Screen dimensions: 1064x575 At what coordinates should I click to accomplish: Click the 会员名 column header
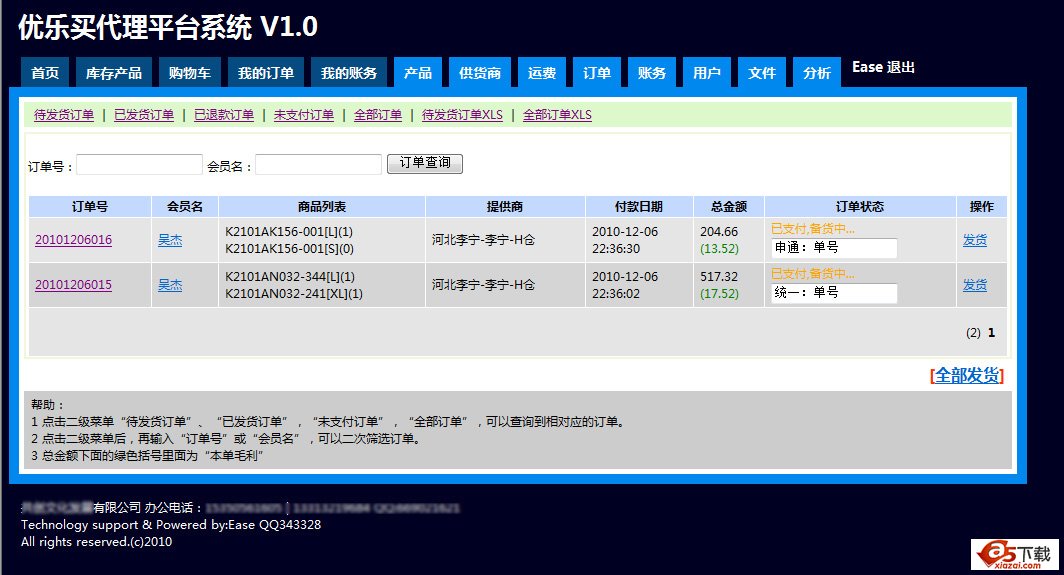point(185,206)
